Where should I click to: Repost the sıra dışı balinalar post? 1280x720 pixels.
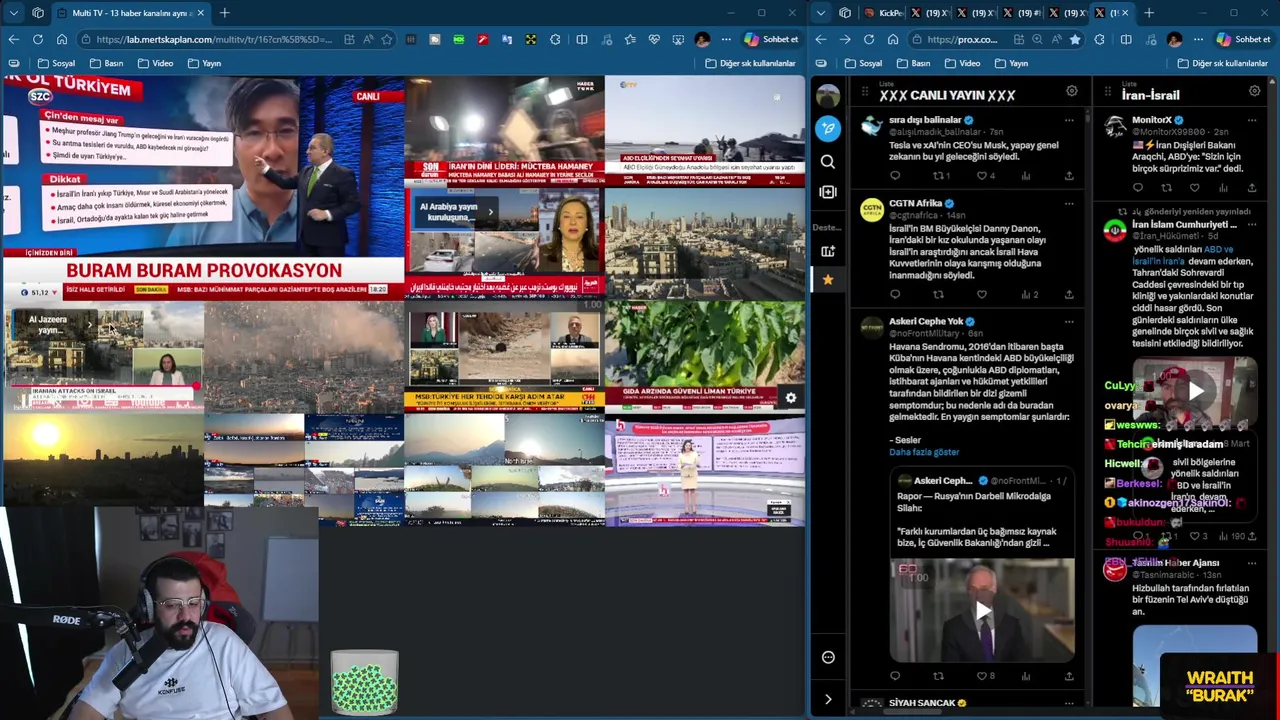pyautogui.click(x=938, y=176)
